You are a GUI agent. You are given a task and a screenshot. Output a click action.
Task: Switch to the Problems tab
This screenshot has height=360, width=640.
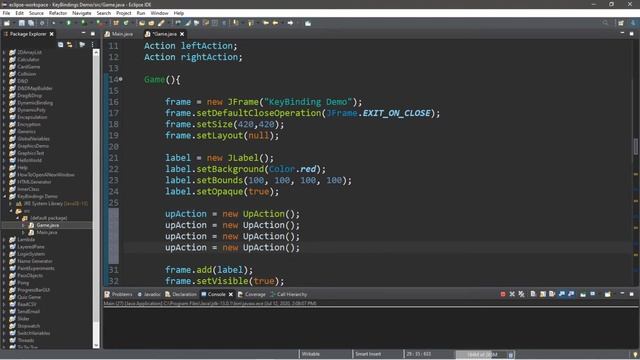(118, 294)
